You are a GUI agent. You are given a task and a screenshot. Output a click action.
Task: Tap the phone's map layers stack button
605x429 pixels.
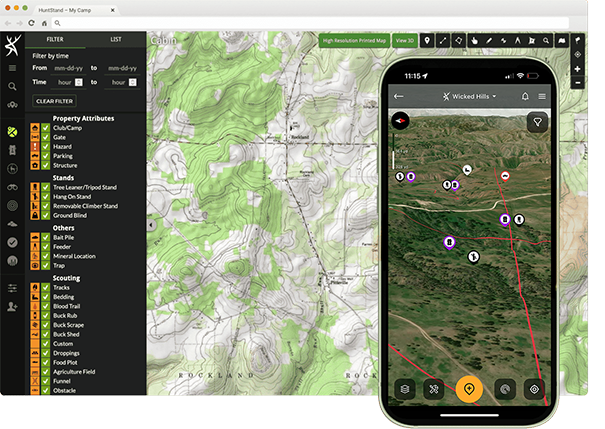coord(405,389)
